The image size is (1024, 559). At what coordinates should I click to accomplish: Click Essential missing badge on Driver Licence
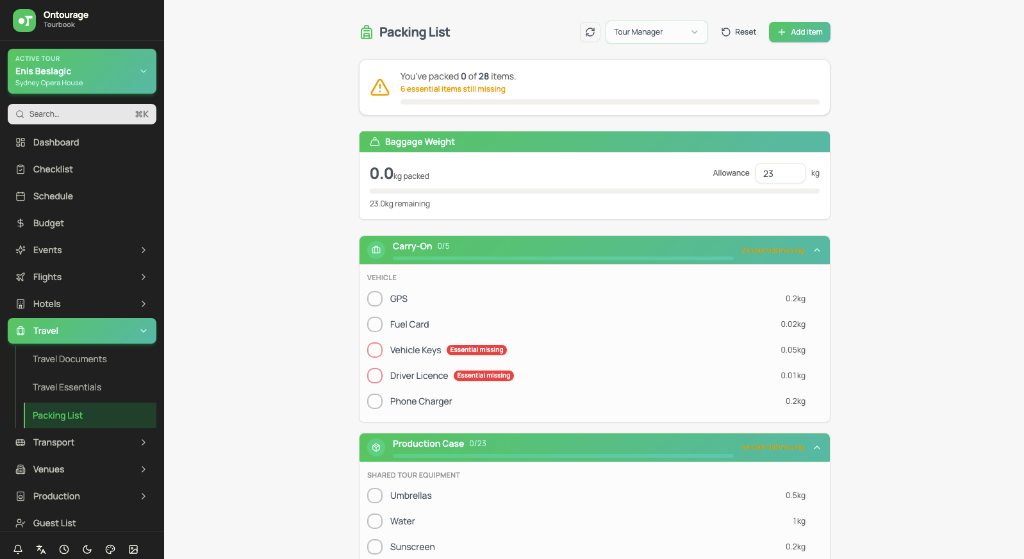click(x=484, y=375)
